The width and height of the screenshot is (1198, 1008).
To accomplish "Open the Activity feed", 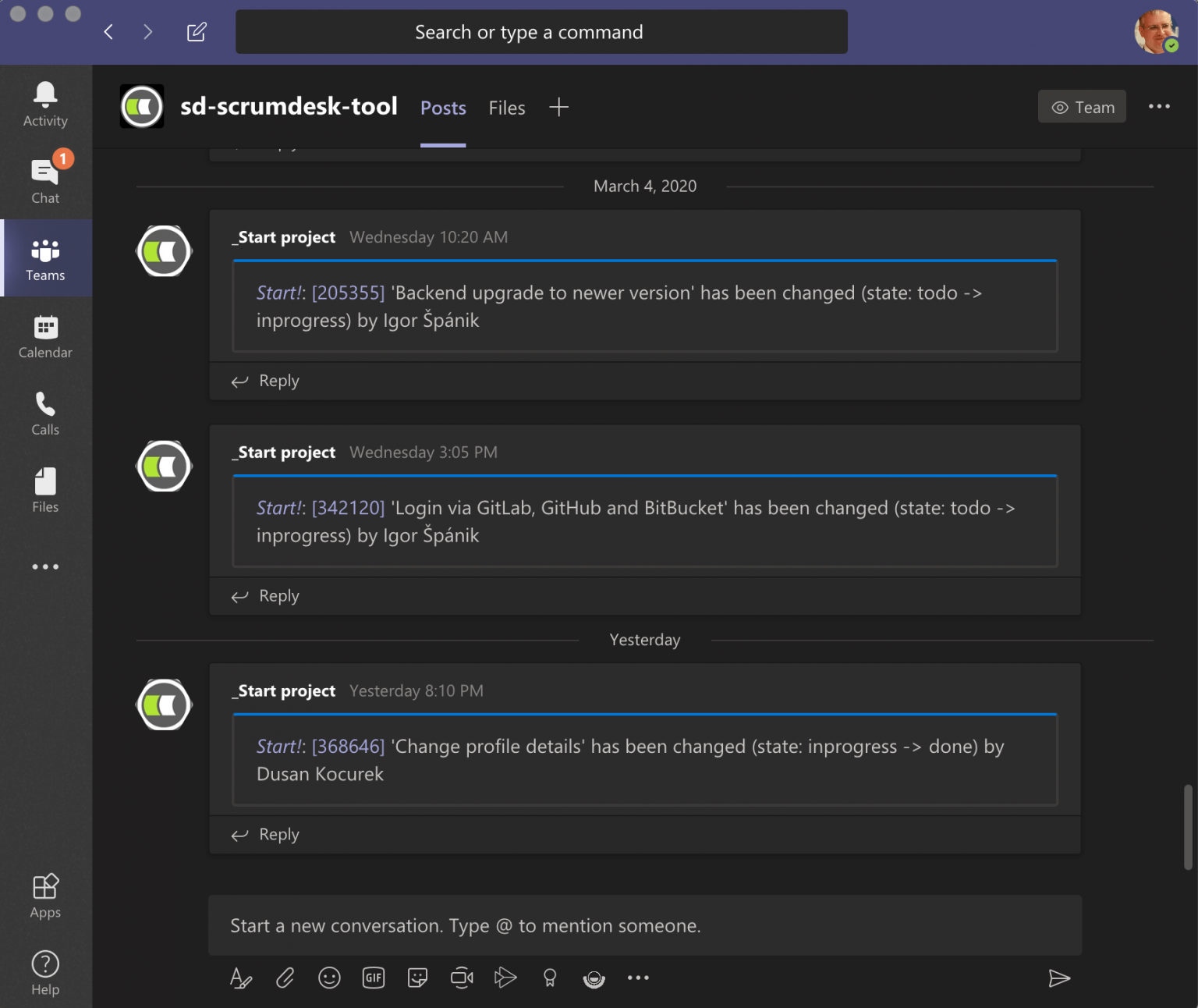I will click(x=45, y=104).
